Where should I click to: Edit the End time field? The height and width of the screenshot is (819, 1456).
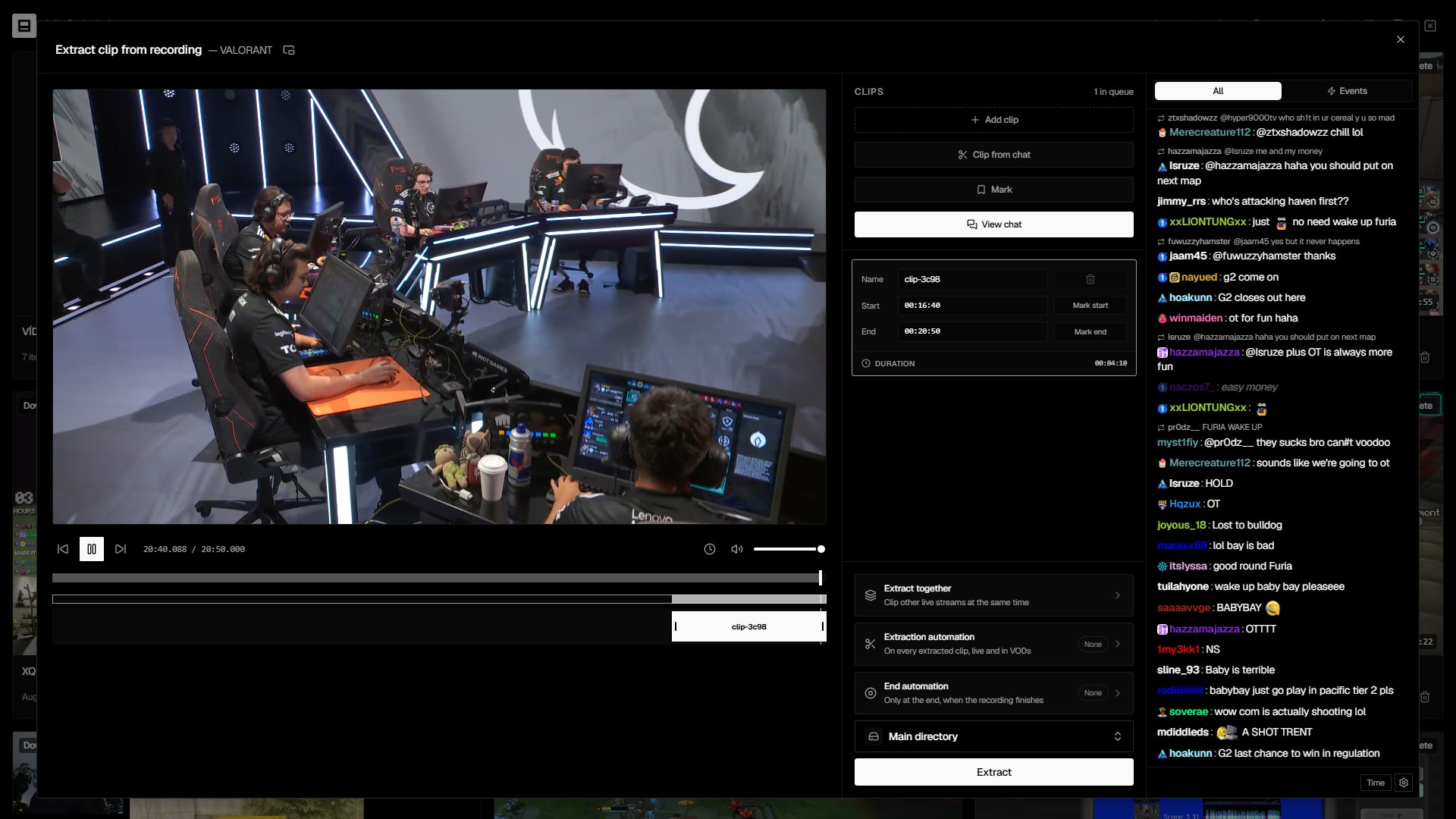(972, 331)
